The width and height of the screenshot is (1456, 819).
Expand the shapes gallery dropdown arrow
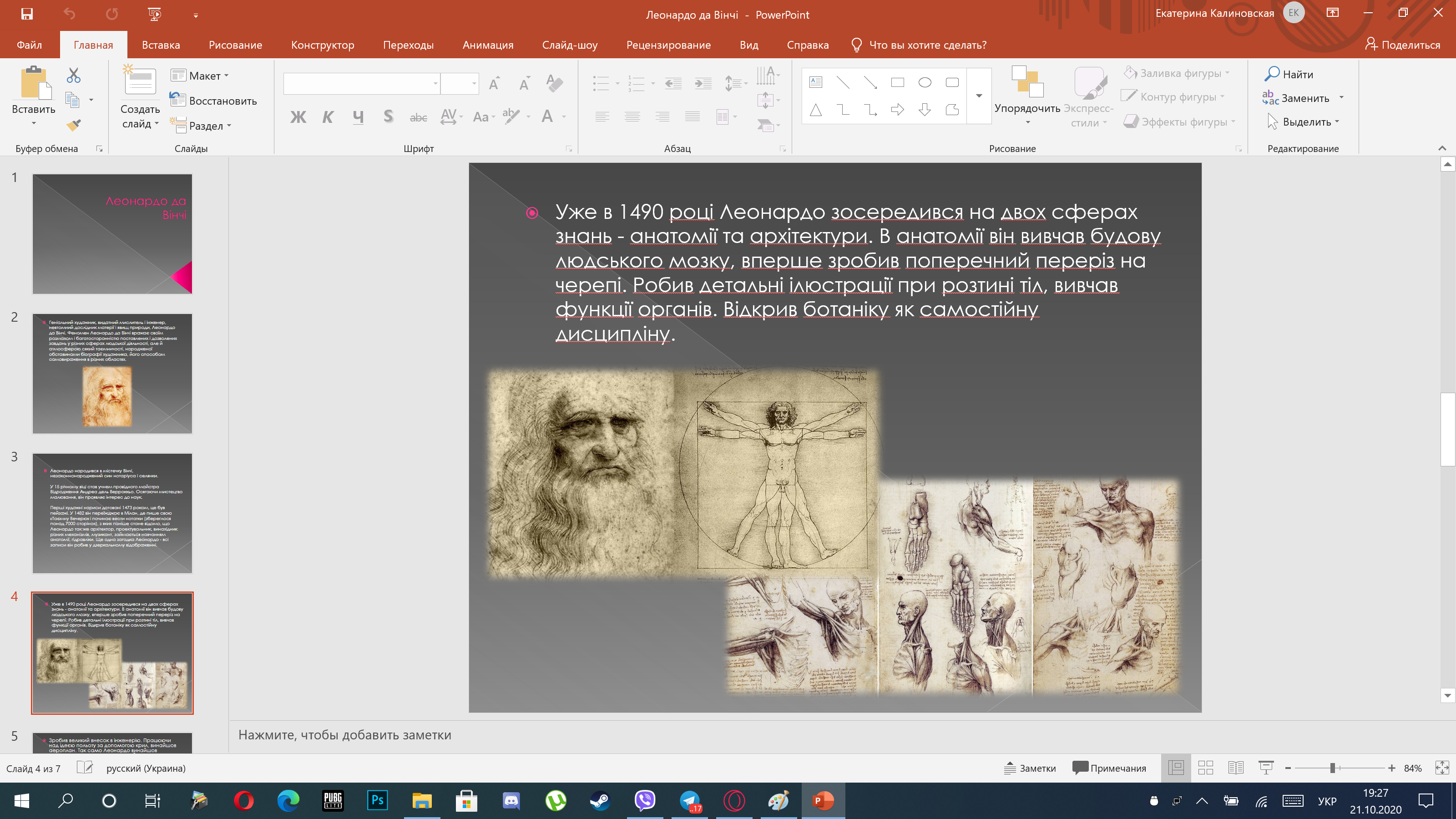(x=979, y=96)
